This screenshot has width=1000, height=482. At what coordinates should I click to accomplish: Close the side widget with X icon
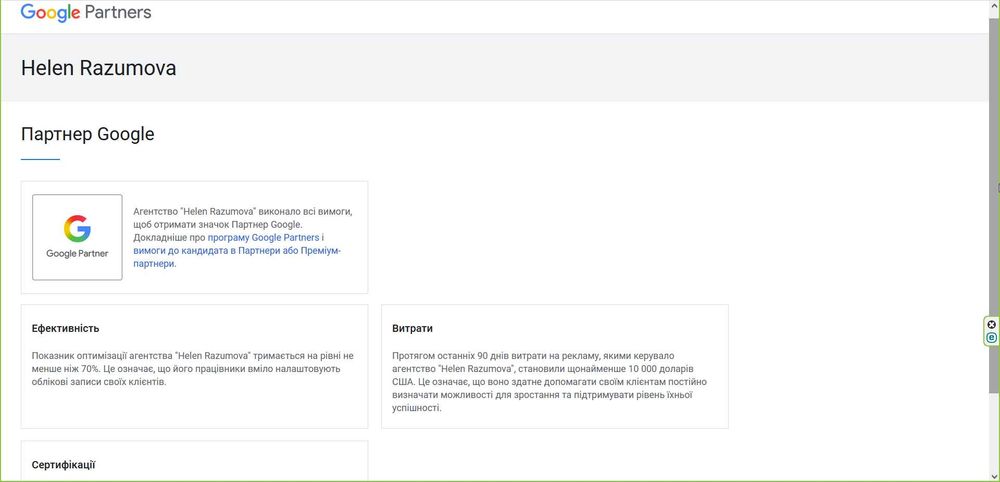991,325
